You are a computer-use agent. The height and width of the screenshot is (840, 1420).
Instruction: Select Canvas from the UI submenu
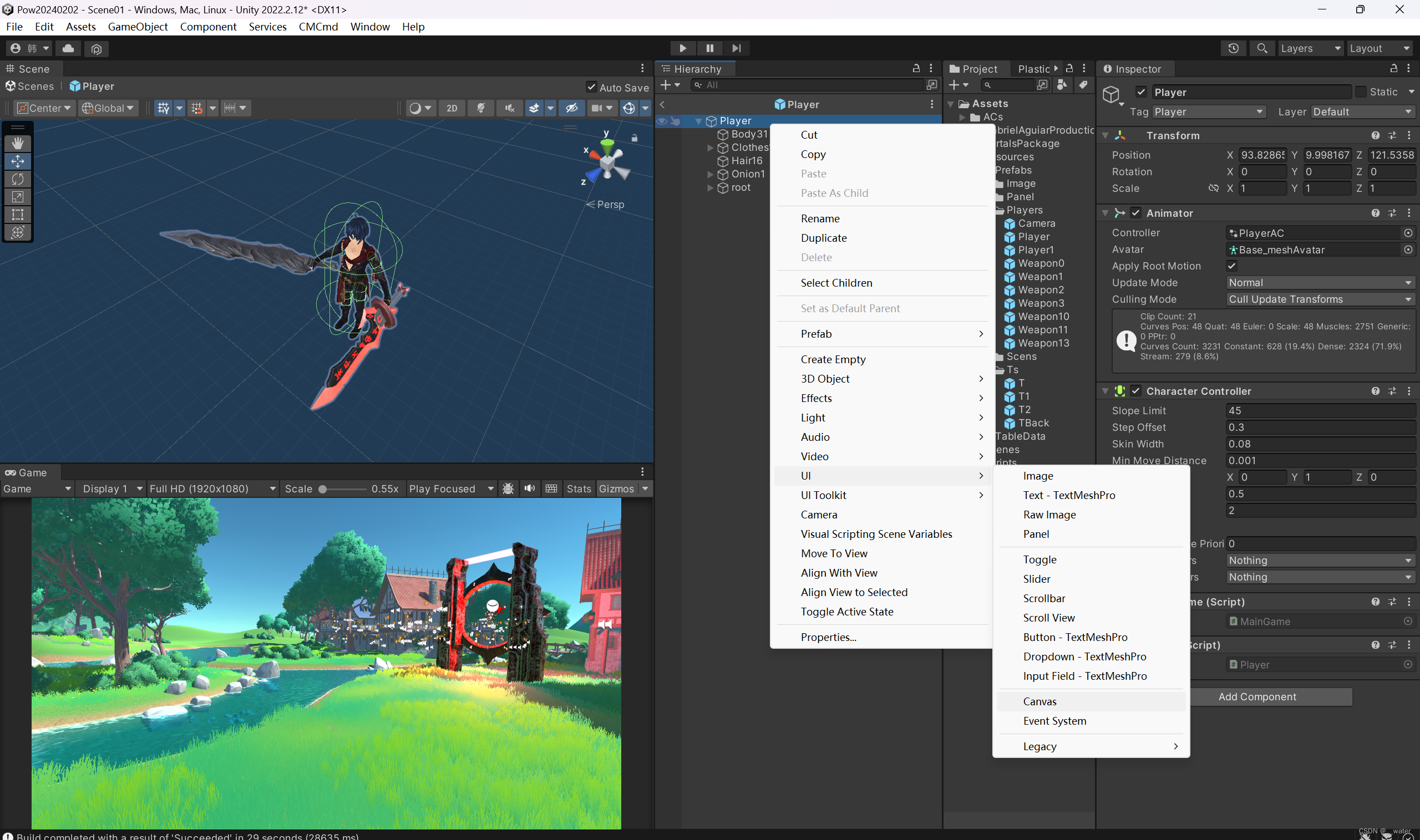click(x=1039, y=701)
